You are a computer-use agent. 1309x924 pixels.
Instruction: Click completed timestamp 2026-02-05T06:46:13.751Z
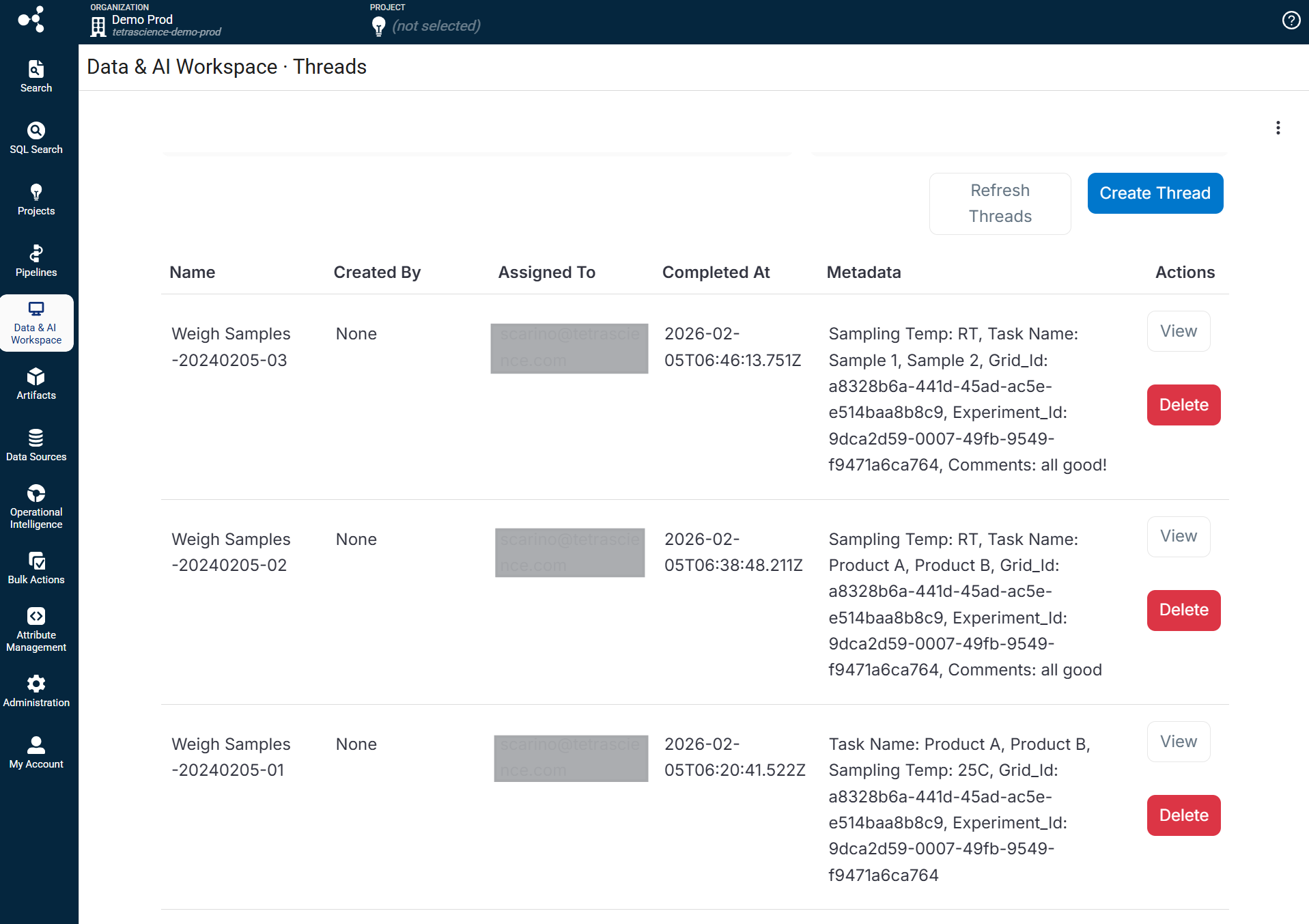click(x=733, y=347)
